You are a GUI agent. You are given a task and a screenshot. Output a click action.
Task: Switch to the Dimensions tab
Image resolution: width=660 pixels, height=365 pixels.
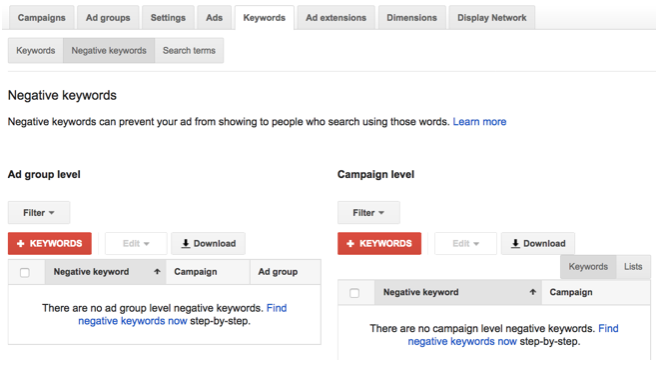click(412, 18)
